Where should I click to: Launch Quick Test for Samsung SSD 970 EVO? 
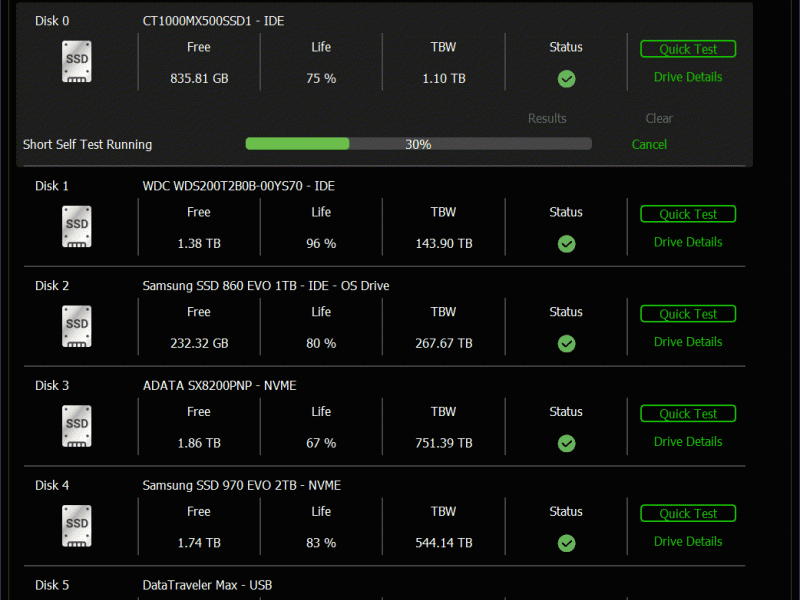688,513
